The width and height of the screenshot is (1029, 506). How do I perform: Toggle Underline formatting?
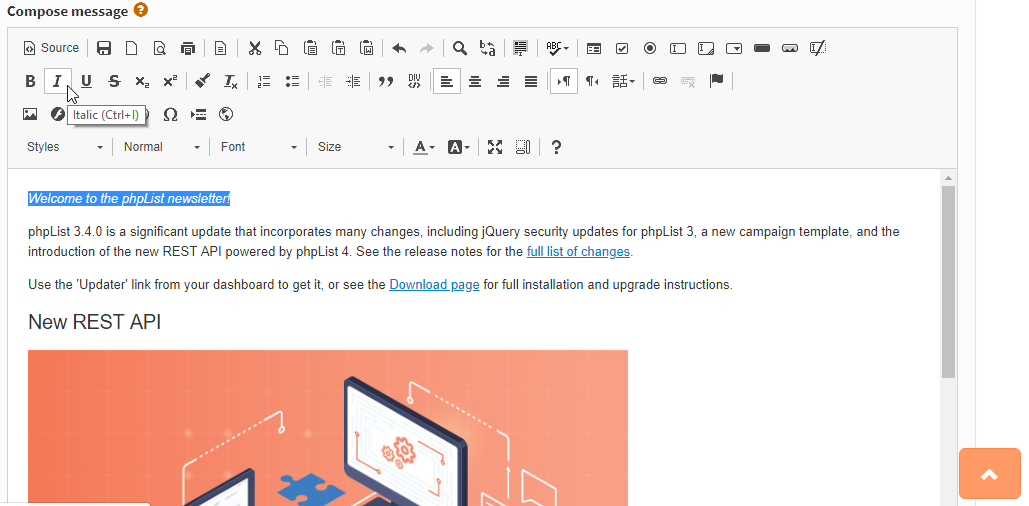(x=86, y=81)
